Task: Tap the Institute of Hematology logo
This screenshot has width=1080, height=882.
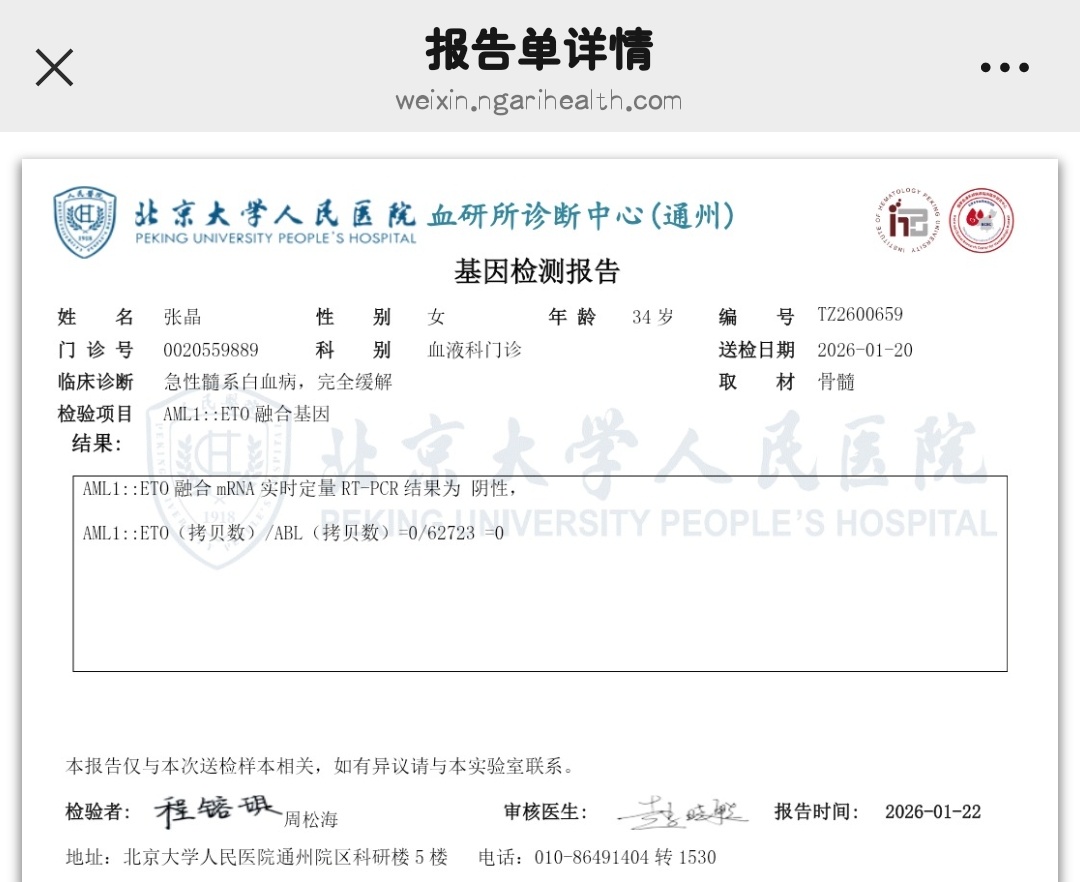Action: click(908, 221)
